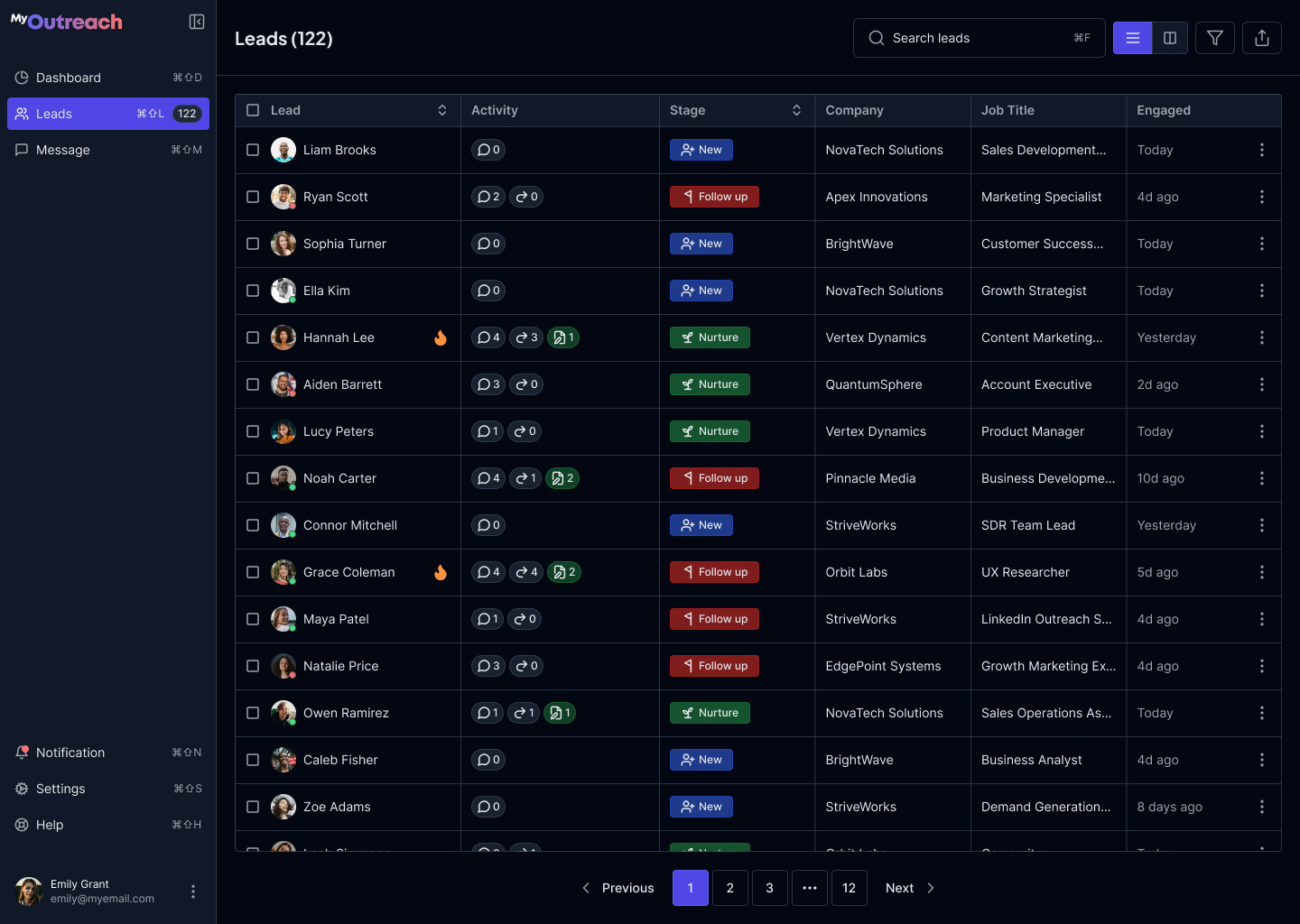Go to Message section
This screenshot has height=924, width=1300.
pyautogui.click(x=63, y=150)
